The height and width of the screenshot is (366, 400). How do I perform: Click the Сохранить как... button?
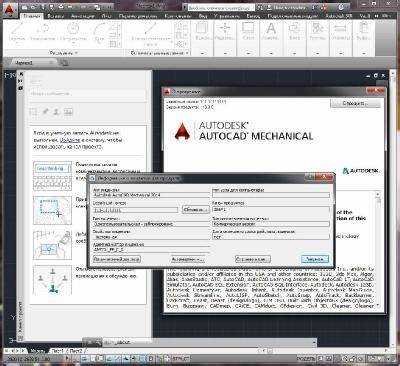click(x=253, y=259)
